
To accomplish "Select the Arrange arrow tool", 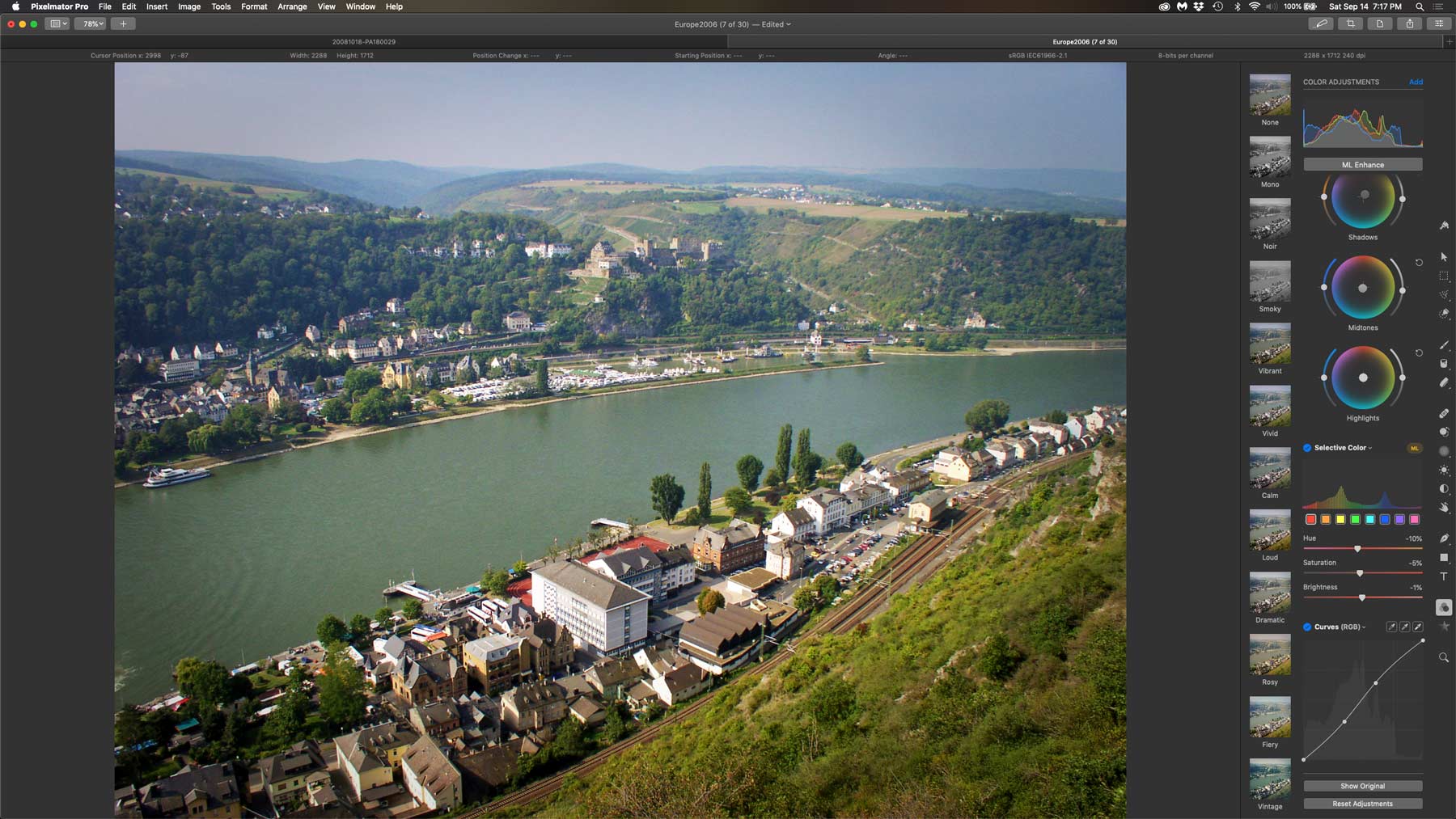I will pos(1444,257).
